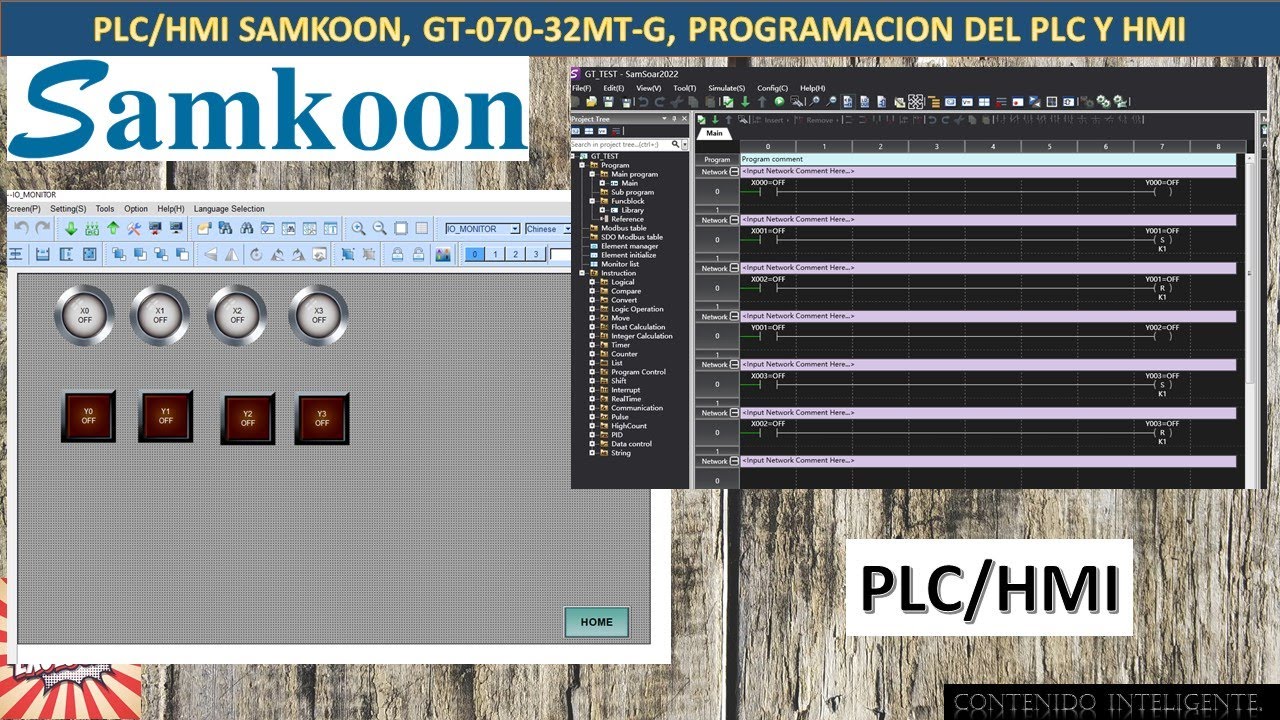Click the undo icon in HMI editor toolbar
The width and height of the screenshot is (1280, 720).
pyautogui.click(x=22, y=229)
